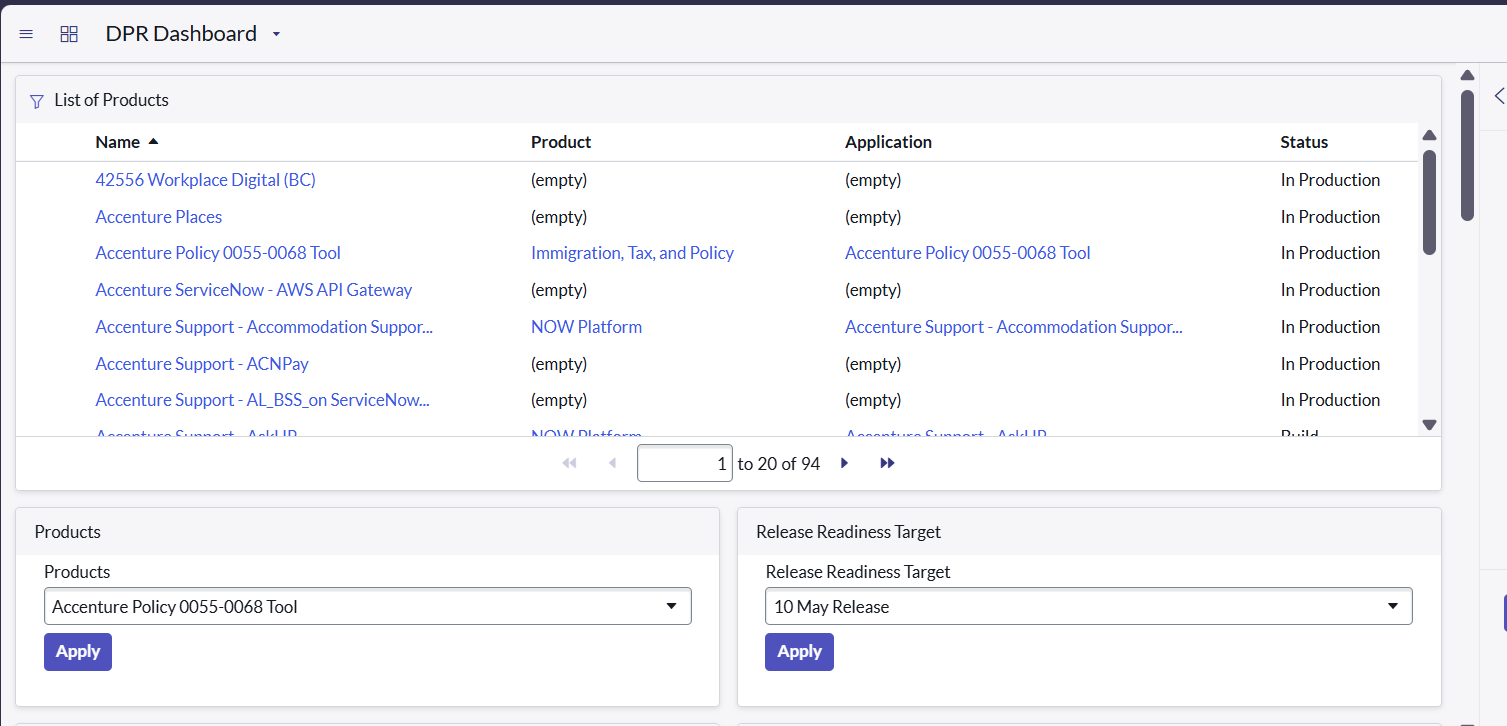Open 42556 Workplace Digital (BC) record
Viewport: 1507px width, 726px height.
[x=205, y=180]
